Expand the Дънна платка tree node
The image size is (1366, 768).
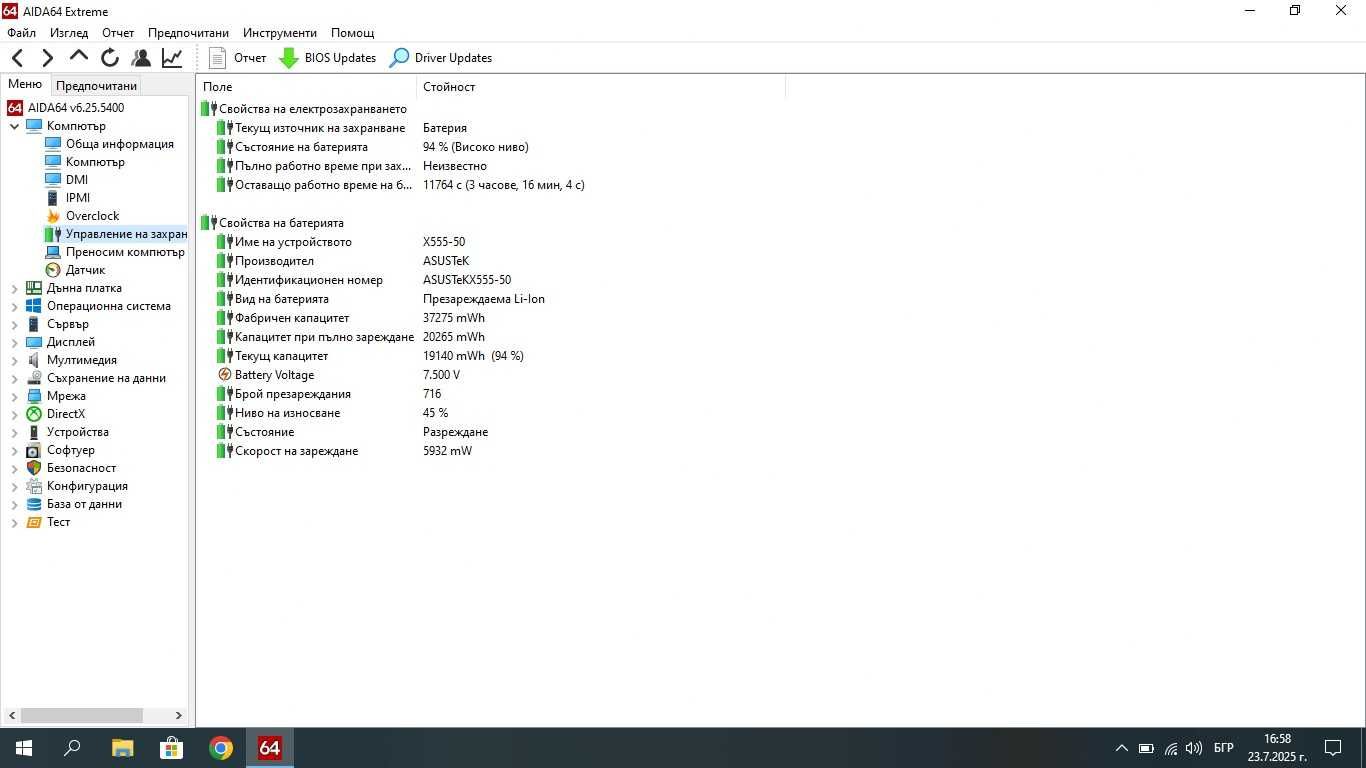[15, 288]
